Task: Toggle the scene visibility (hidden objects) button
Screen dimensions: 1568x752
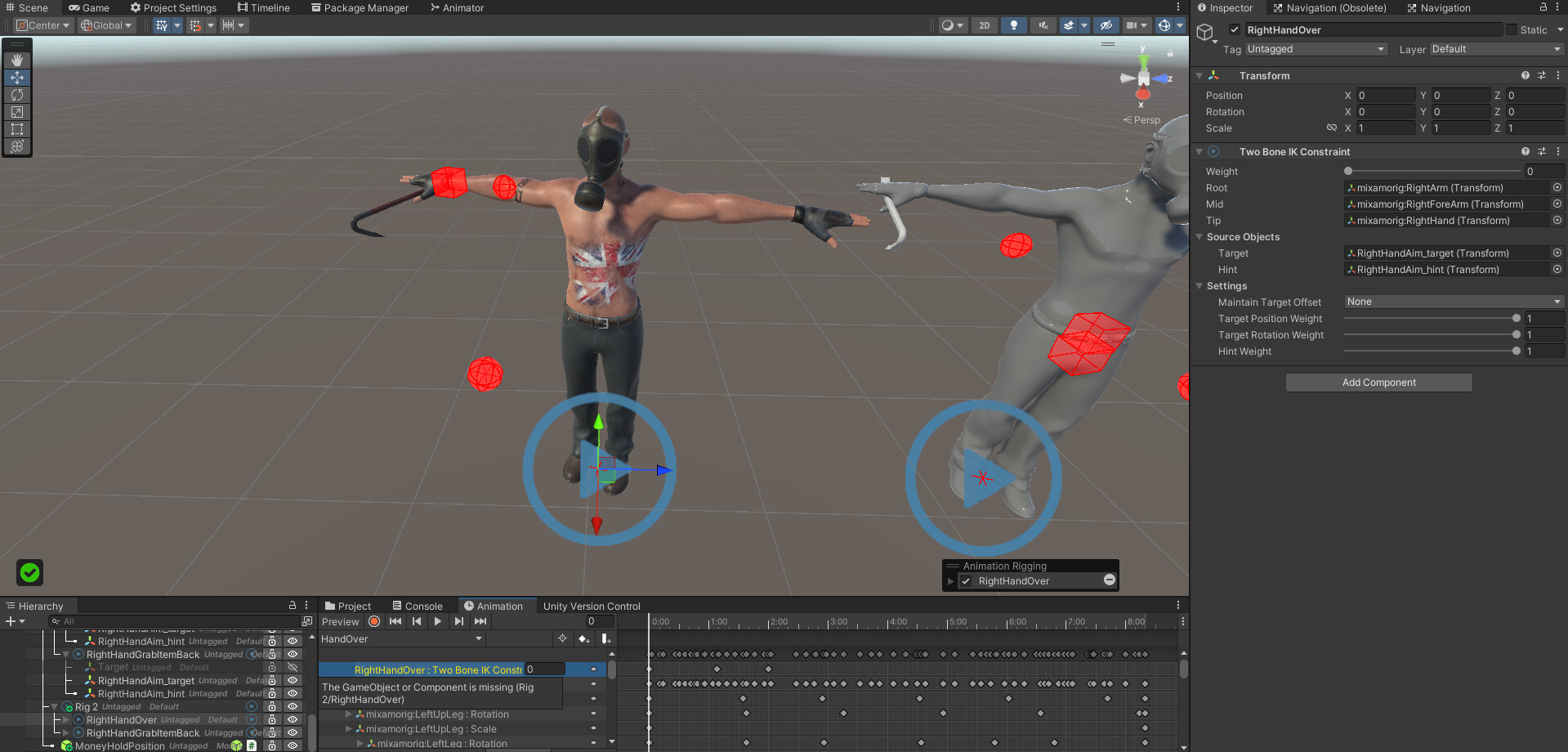Action: pyautogui.click(x=1106, y=25)
